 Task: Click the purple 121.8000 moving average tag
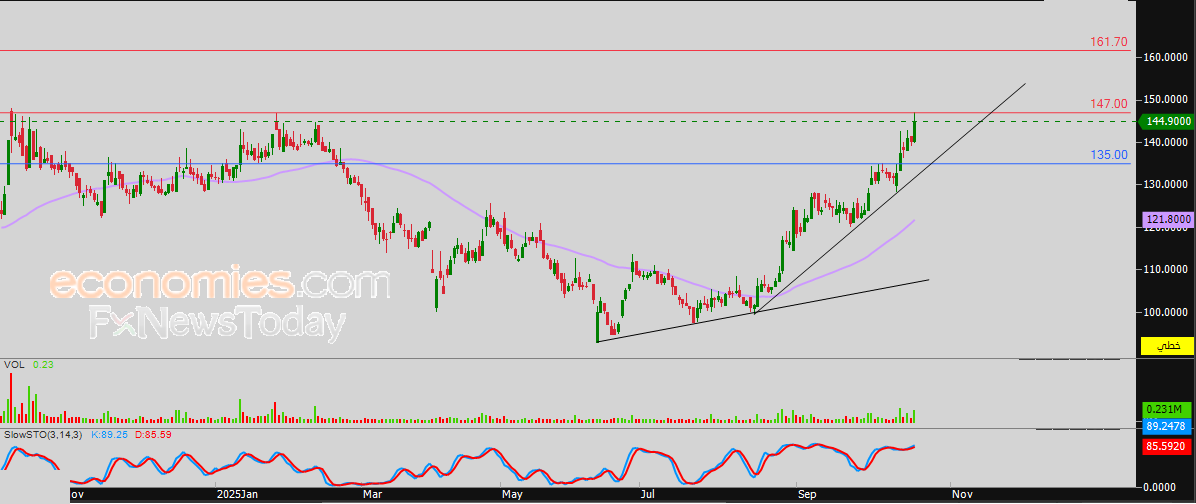[1167, 219]
